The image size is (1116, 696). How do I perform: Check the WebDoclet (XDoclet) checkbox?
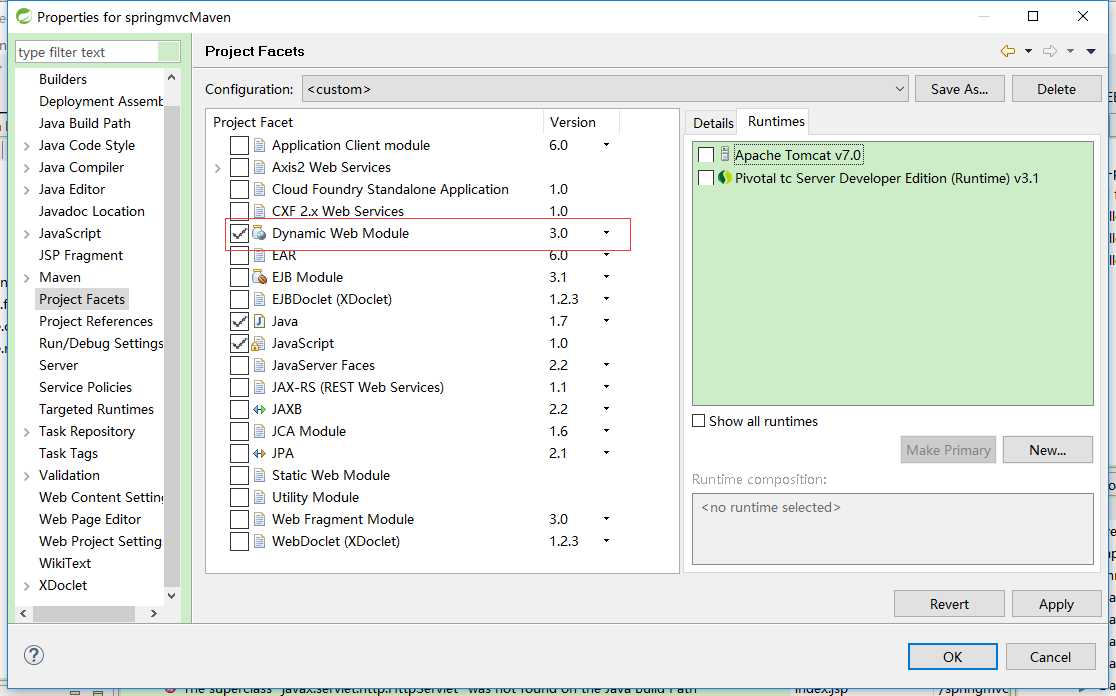[239, 542]
